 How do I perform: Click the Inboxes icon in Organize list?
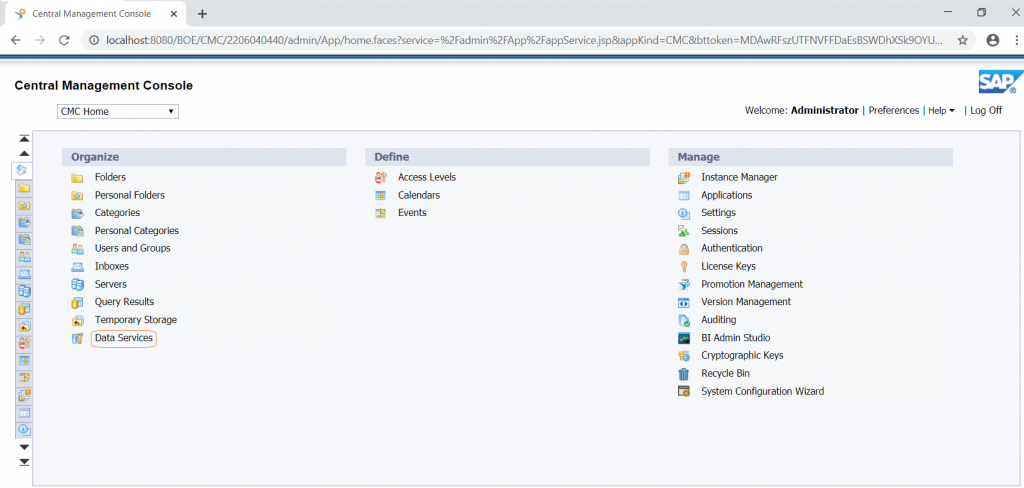[x=77, y=267]
